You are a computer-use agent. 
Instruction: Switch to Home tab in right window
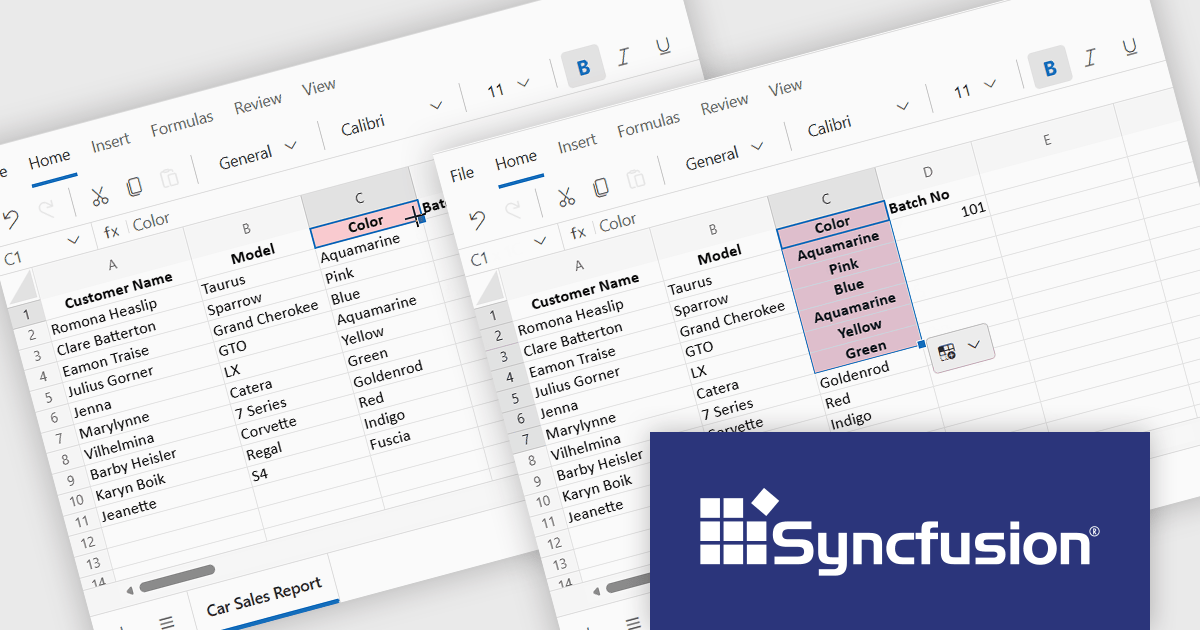point(516,160)
